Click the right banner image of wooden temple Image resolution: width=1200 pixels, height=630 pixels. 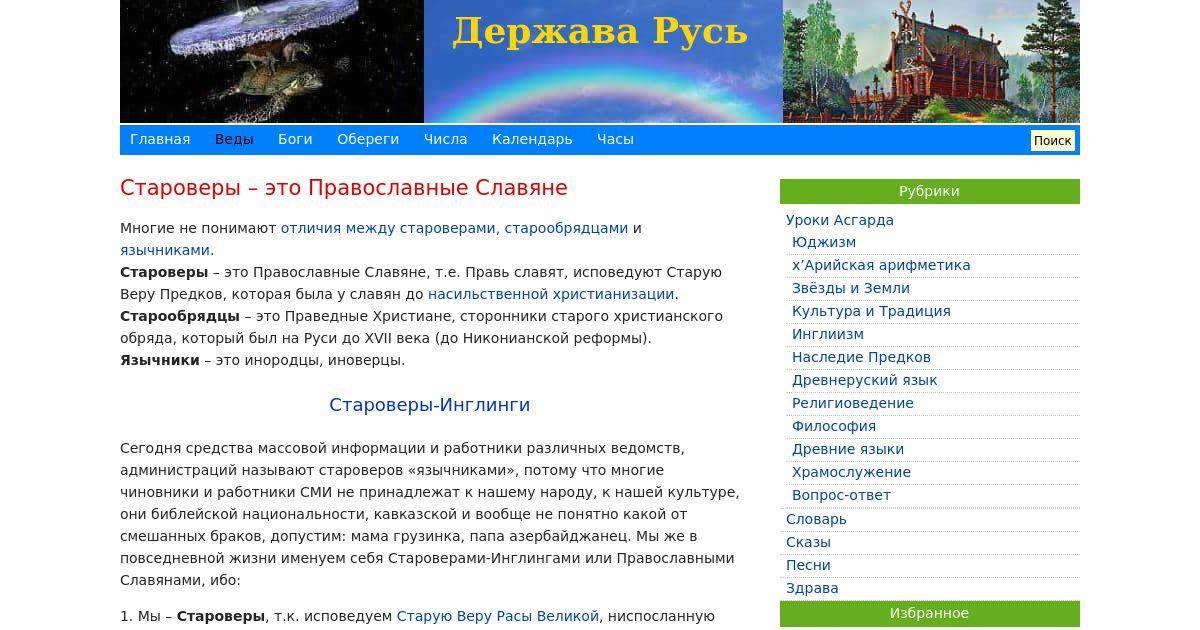coord(931,61)
